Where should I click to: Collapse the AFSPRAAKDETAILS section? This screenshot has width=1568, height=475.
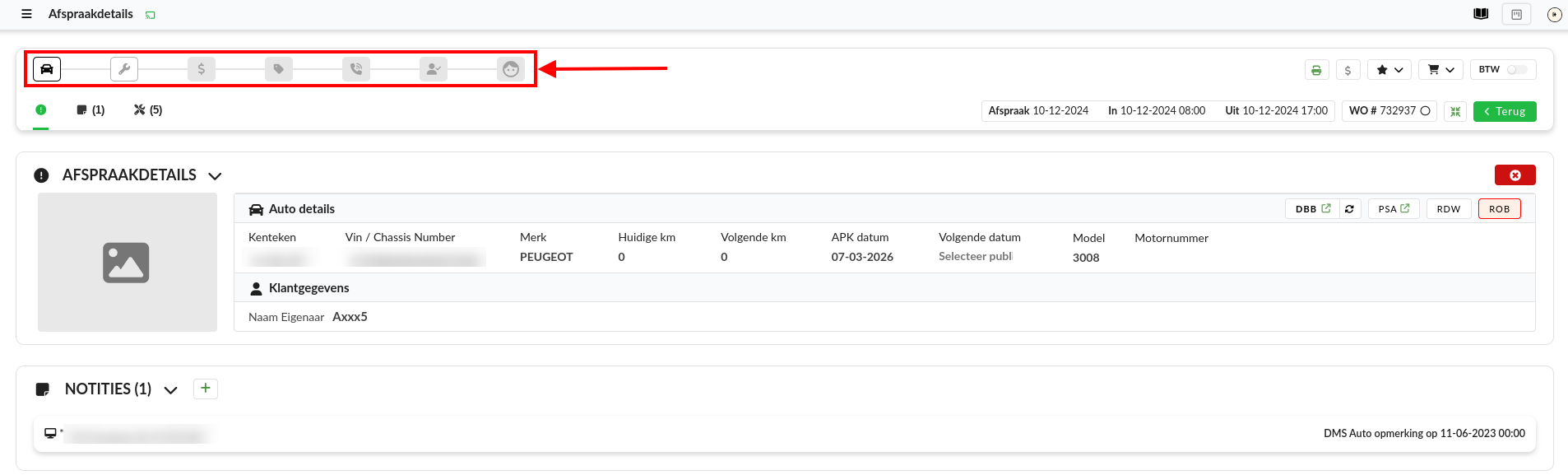(216, 176)
